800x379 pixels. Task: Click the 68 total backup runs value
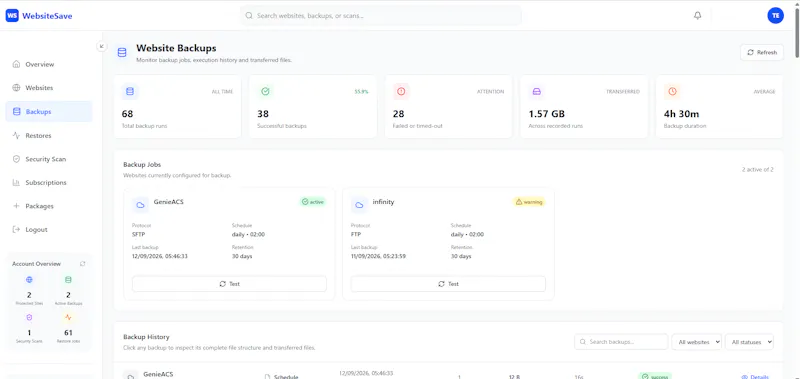(x=128, y=114)
